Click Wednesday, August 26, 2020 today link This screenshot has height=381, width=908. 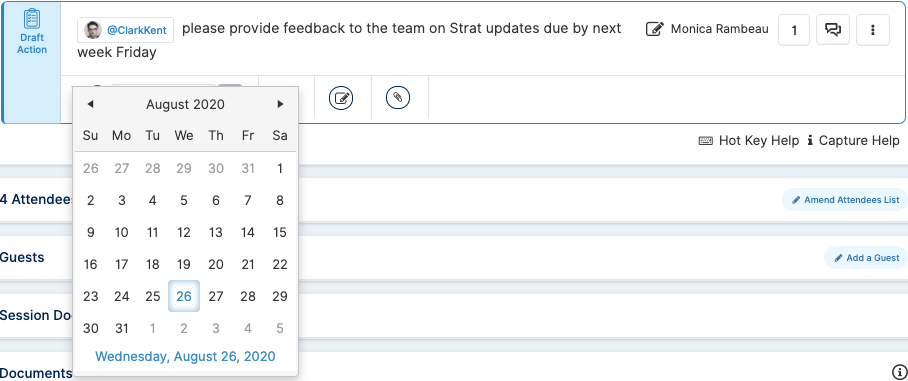[x=185, y=356]
